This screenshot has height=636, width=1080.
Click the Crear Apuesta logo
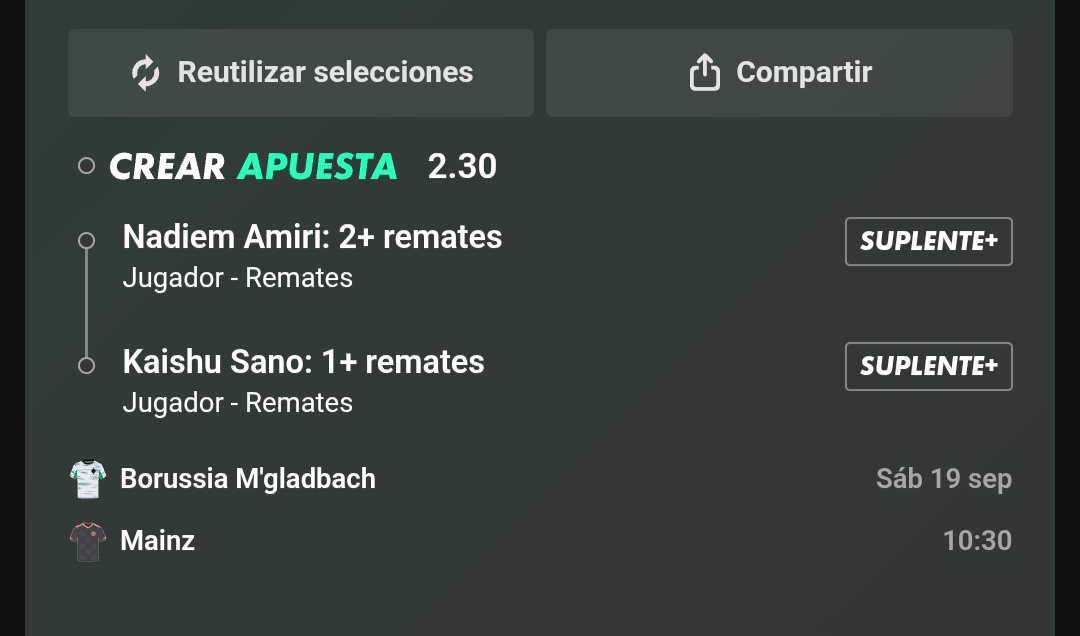pos(253,166)
